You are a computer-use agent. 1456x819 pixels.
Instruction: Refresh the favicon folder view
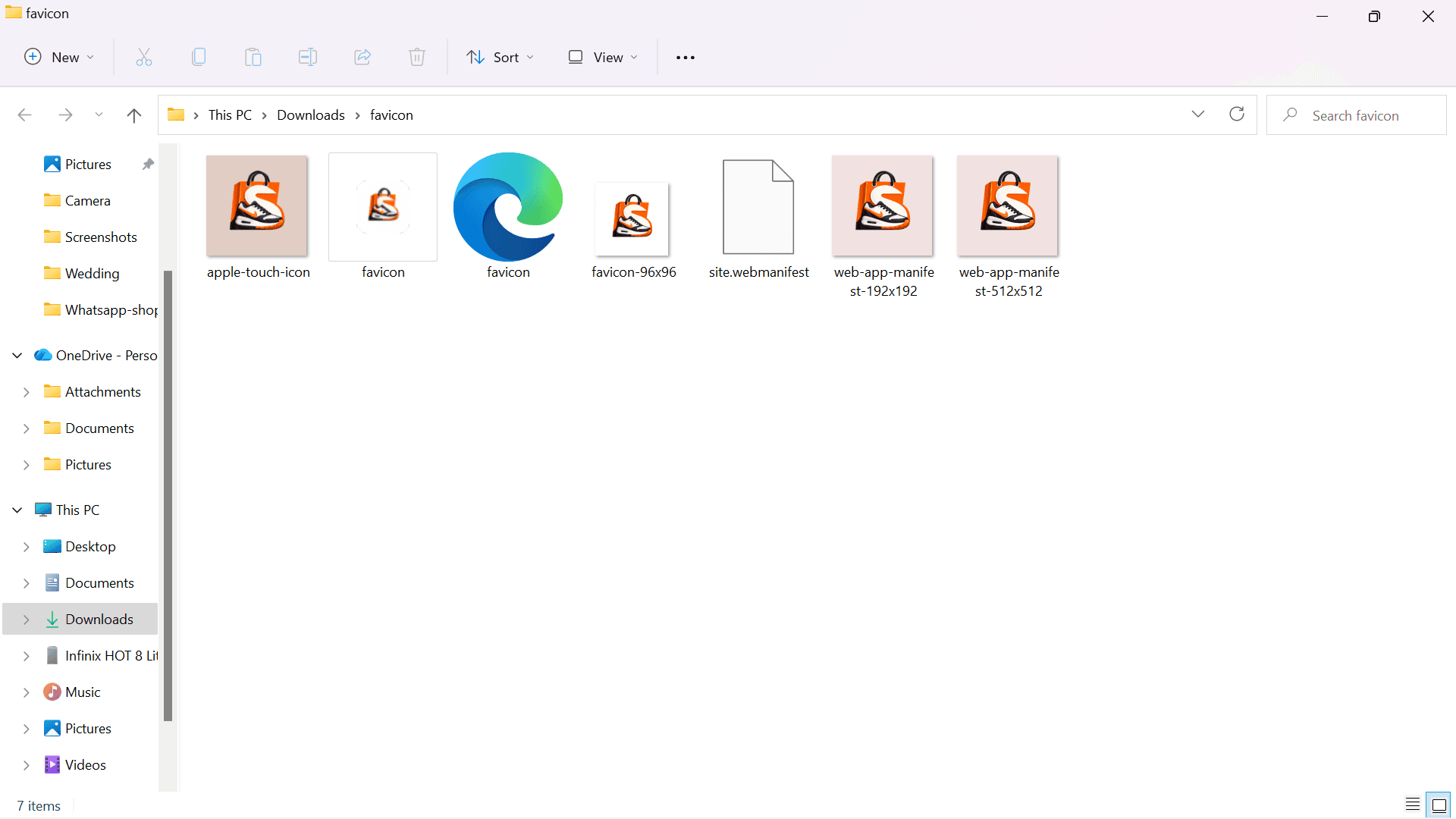[1237, 114]
